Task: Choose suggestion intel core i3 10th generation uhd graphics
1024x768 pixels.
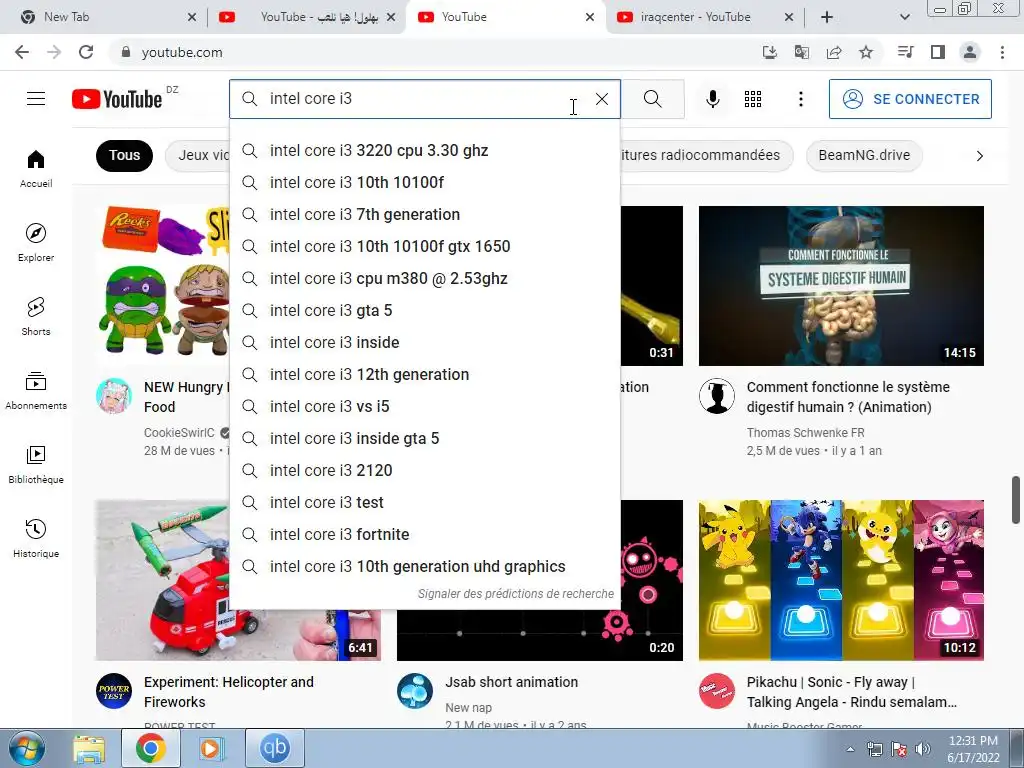Action: pos(424,566)
